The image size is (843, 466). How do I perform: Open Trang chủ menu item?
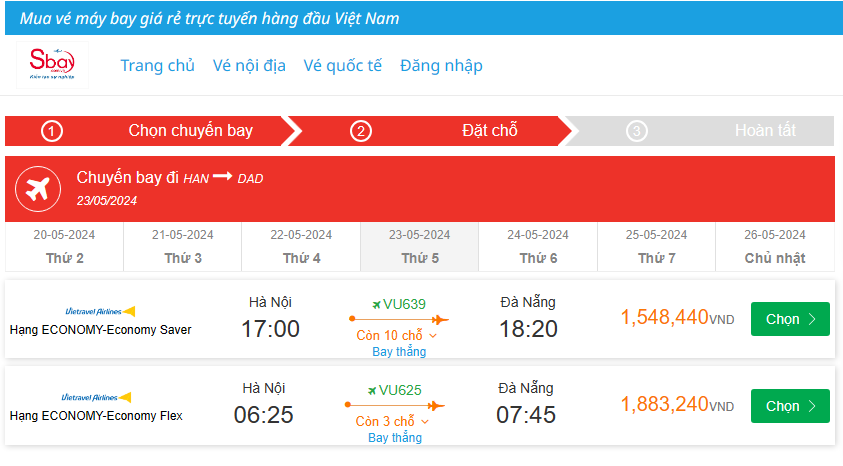(157, 66)
